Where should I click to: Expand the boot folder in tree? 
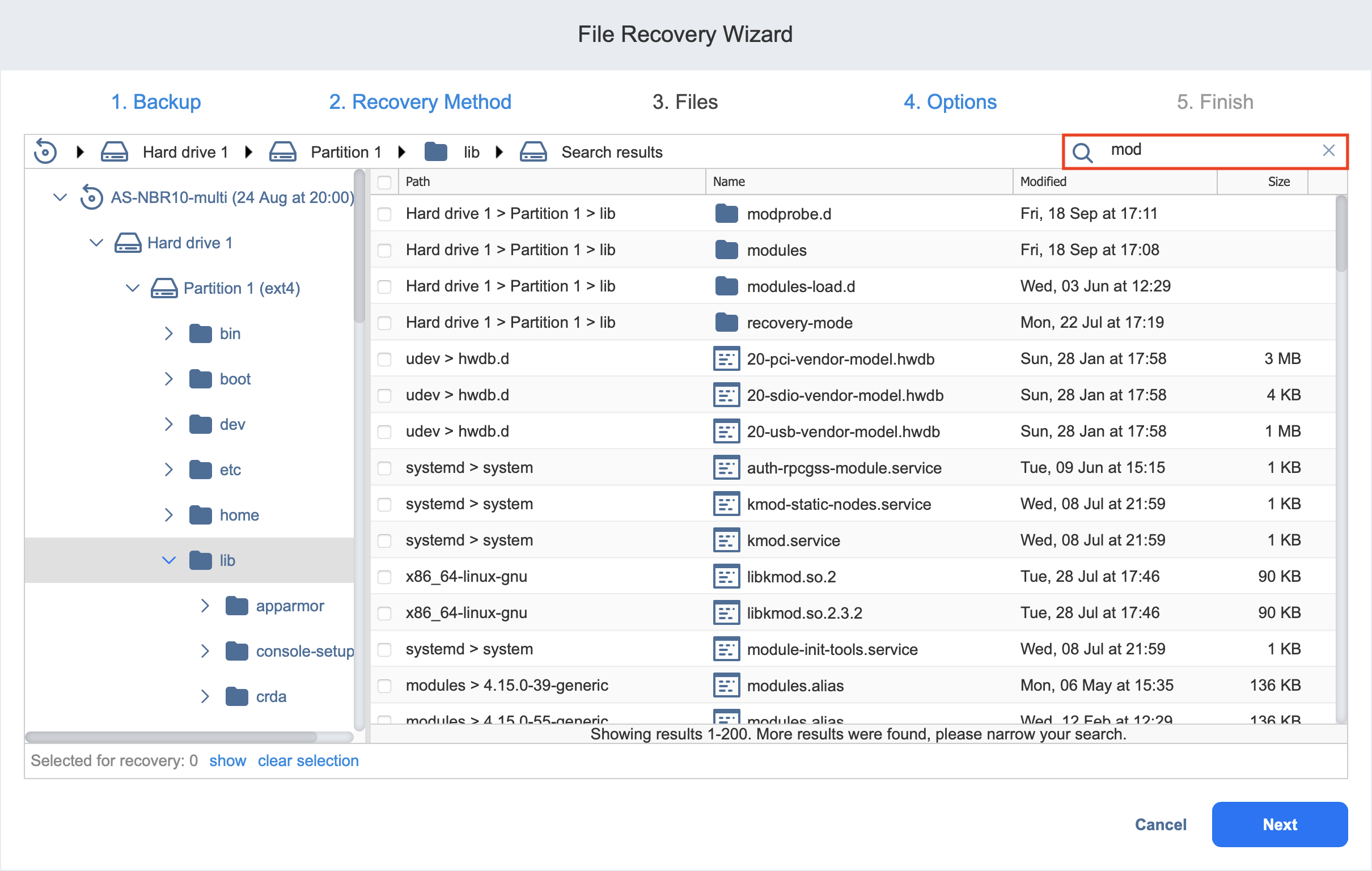168,379
